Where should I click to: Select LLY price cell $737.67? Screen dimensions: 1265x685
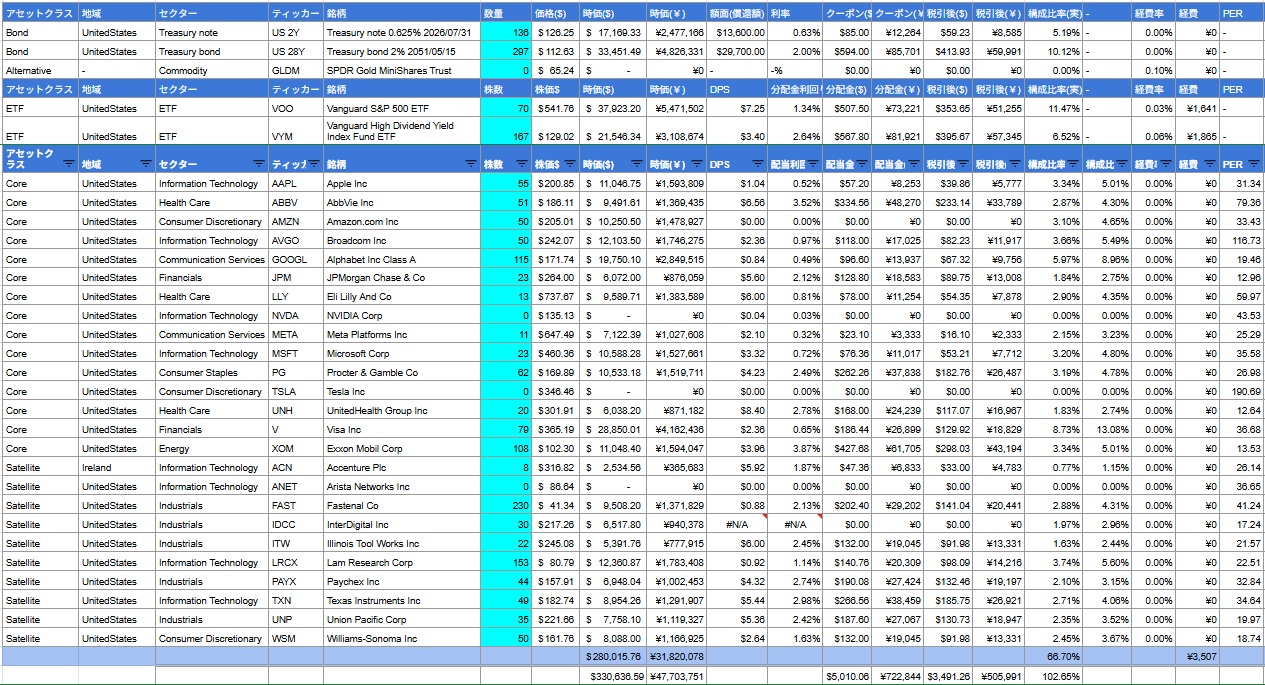[556, 297]
